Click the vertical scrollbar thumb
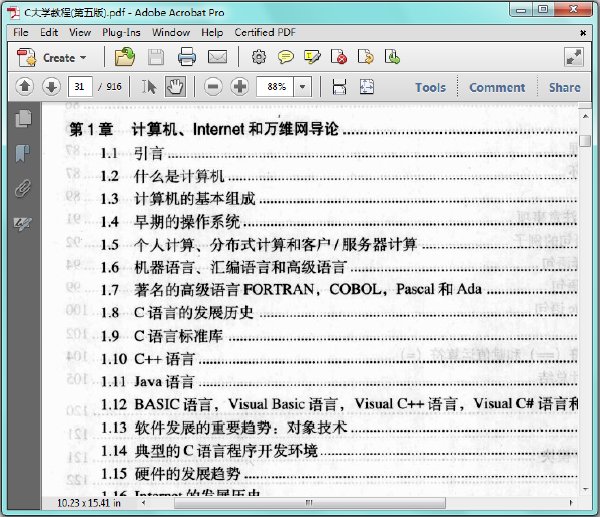600x517 pixels. [585, 140]
